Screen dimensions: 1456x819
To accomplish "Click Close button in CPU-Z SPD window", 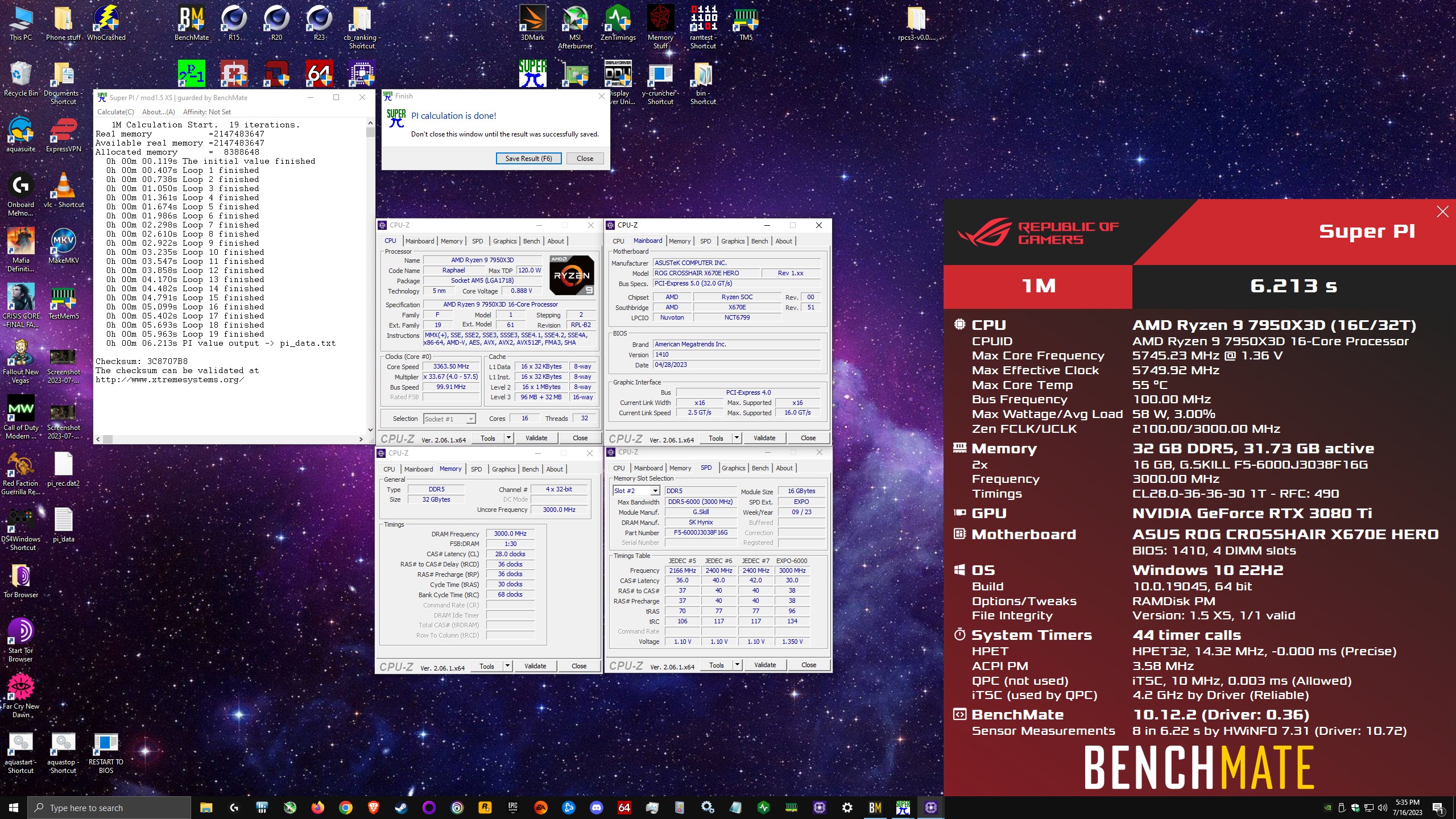I will [x=808, y=665].
